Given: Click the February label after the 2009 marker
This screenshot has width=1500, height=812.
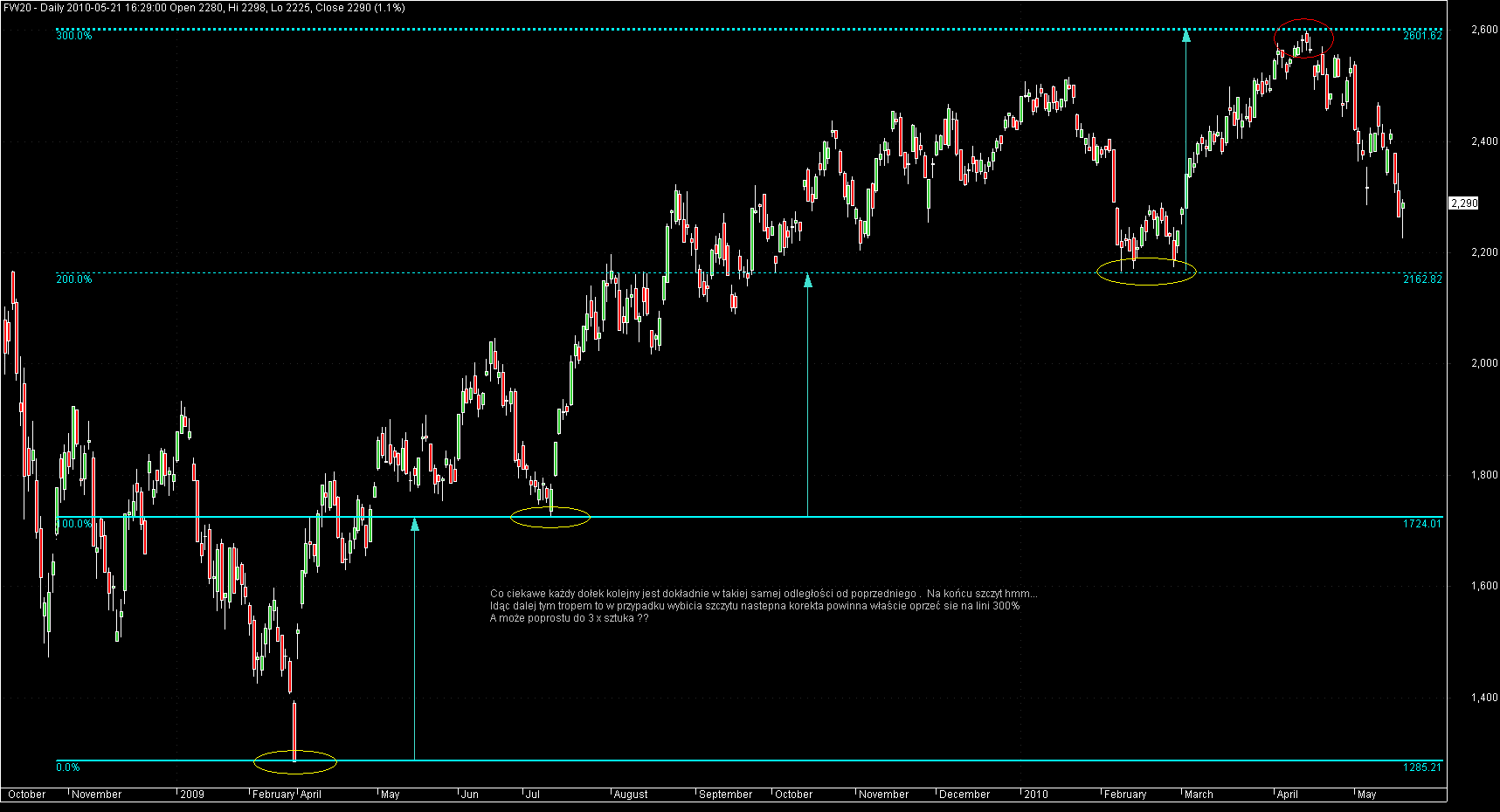Looking at the screenshot, I should pyautogui.click(x=273, y=795).
